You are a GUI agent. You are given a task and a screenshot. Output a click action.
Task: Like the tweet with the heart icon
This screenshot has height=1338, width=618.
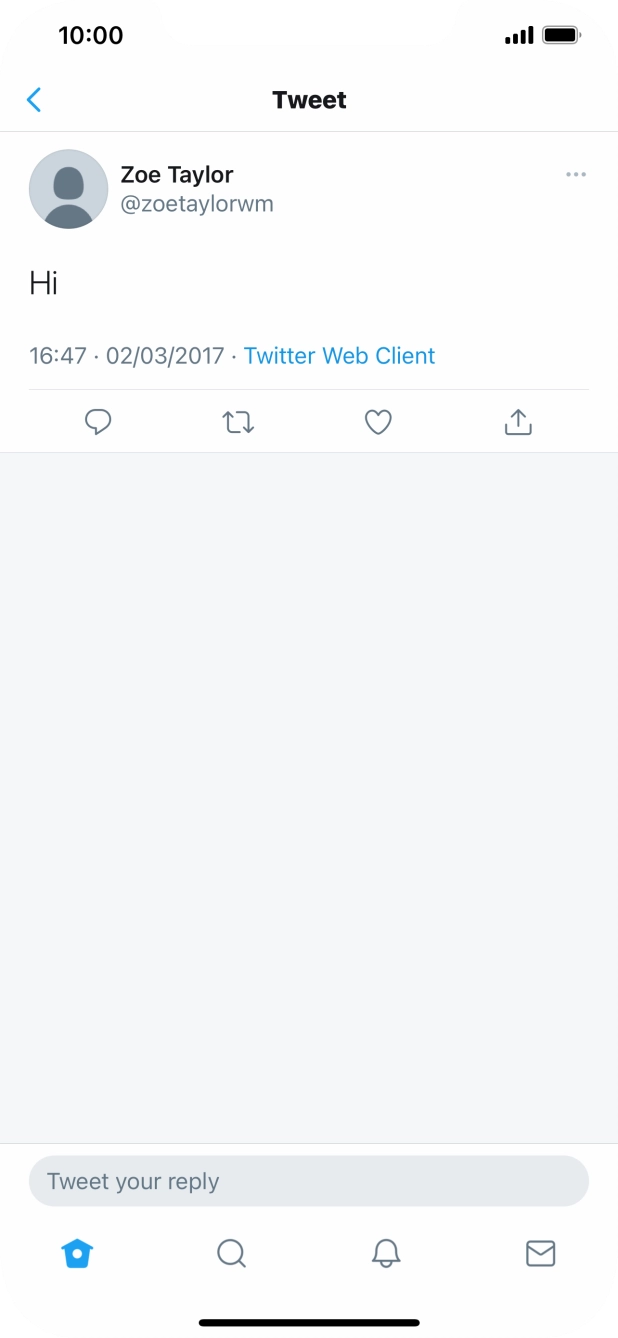click(x=378, y=422)
